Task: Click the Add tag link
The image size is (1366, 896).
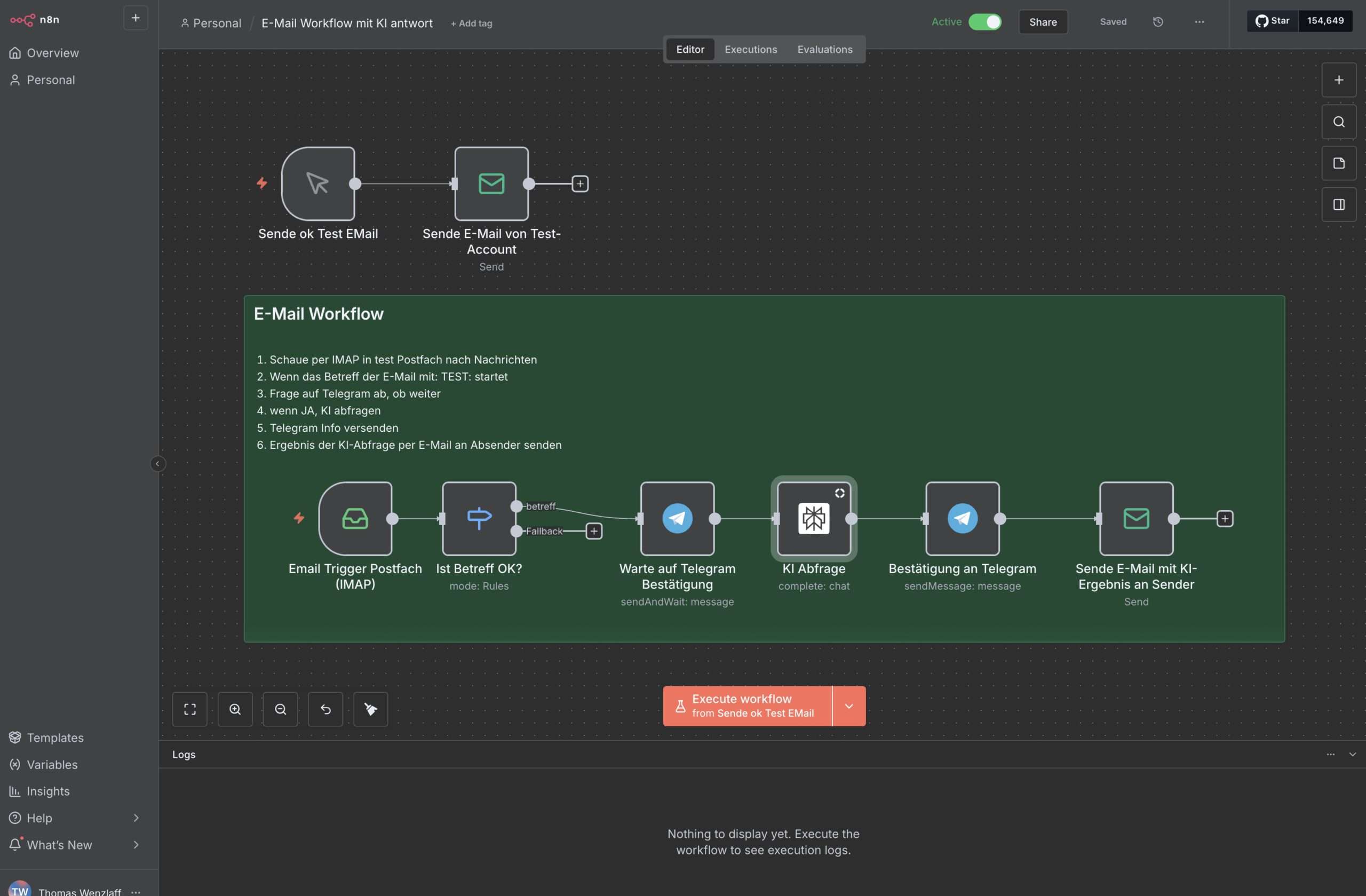Action: coord(471,23)
